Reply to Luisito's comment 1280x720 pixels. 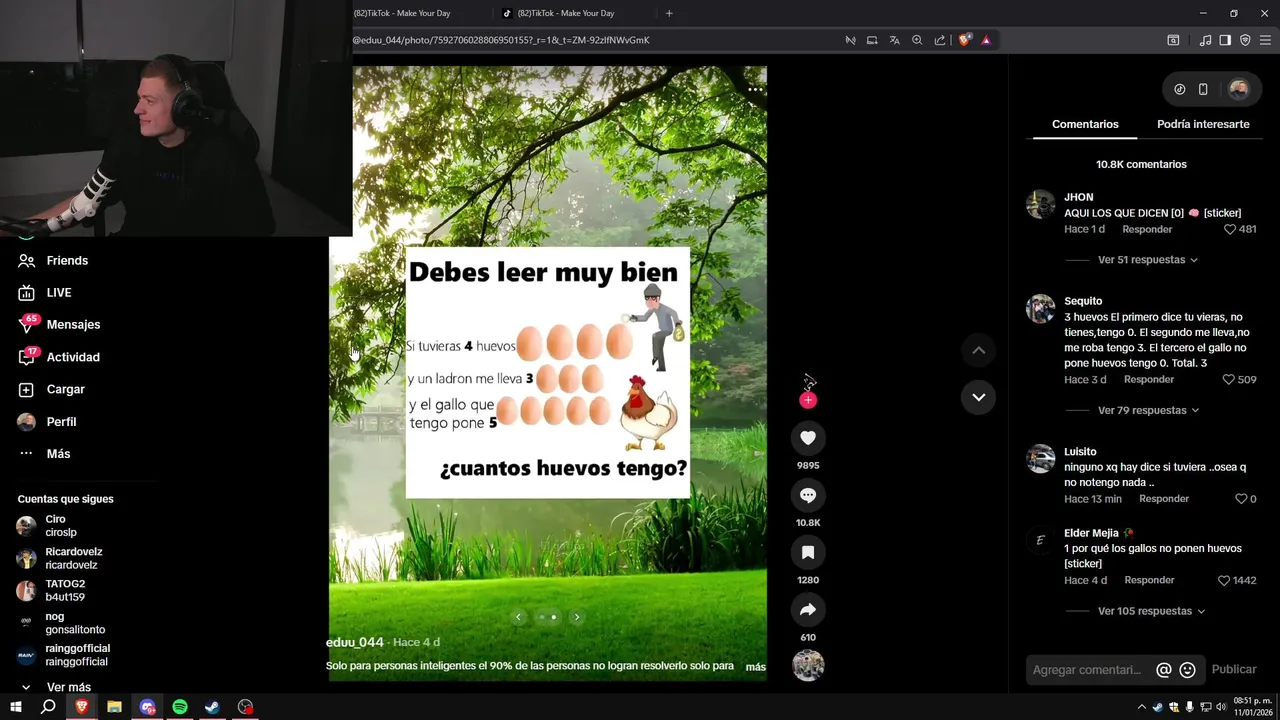point(1164,499)
